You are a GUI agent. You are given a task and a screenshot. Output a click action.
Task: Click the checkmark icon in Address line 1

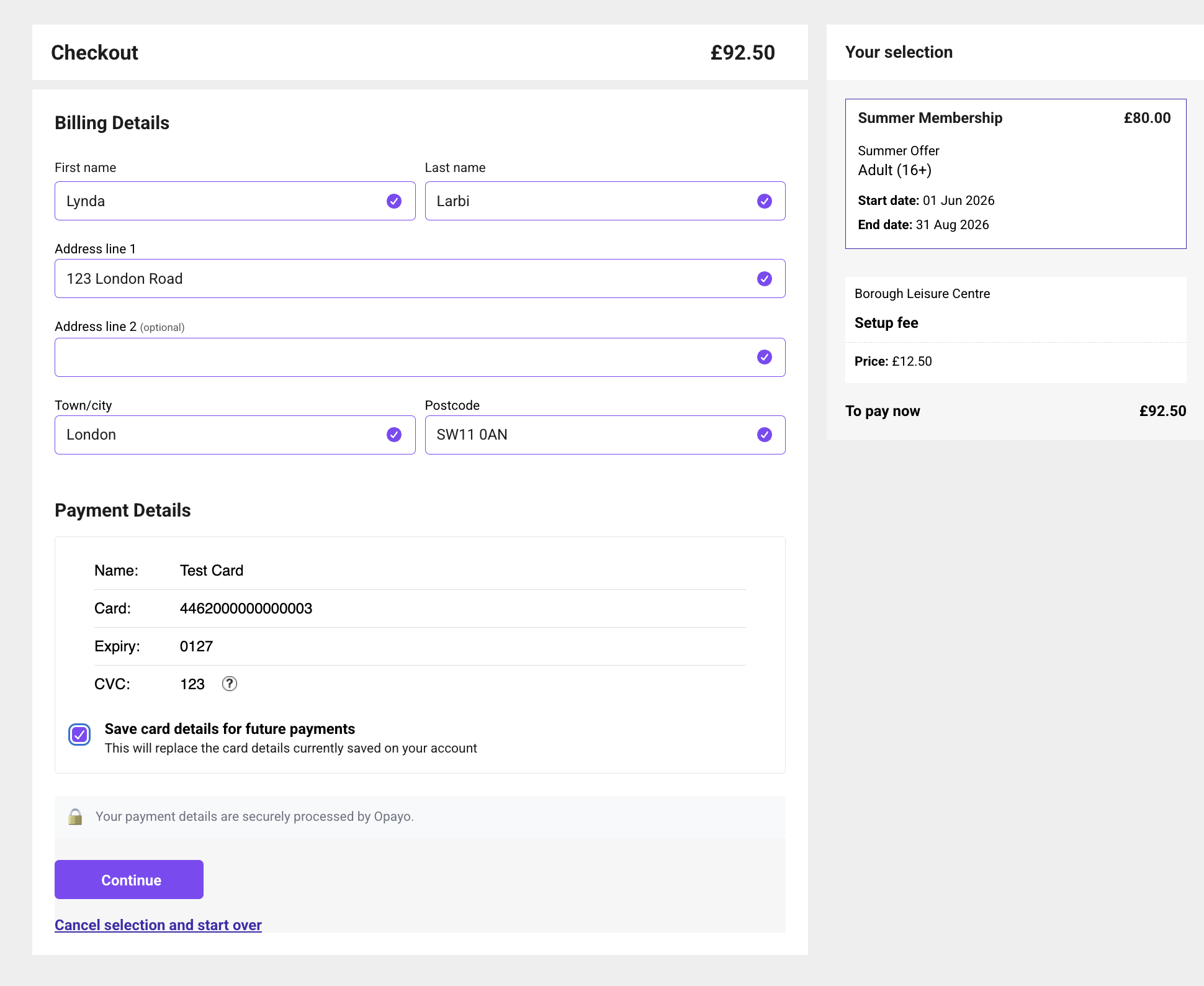pos(765,279)
